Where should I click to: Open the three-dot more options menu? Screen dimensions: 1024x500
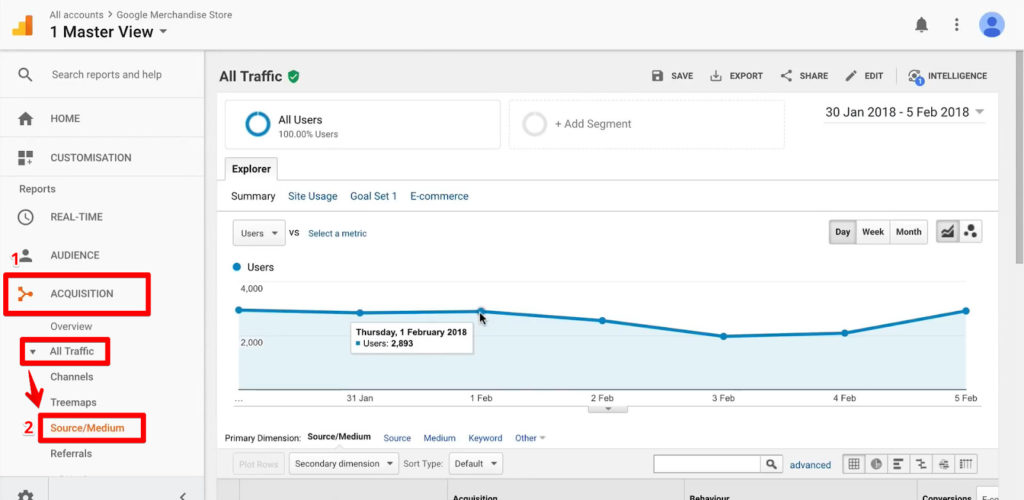tap(957, 25)
